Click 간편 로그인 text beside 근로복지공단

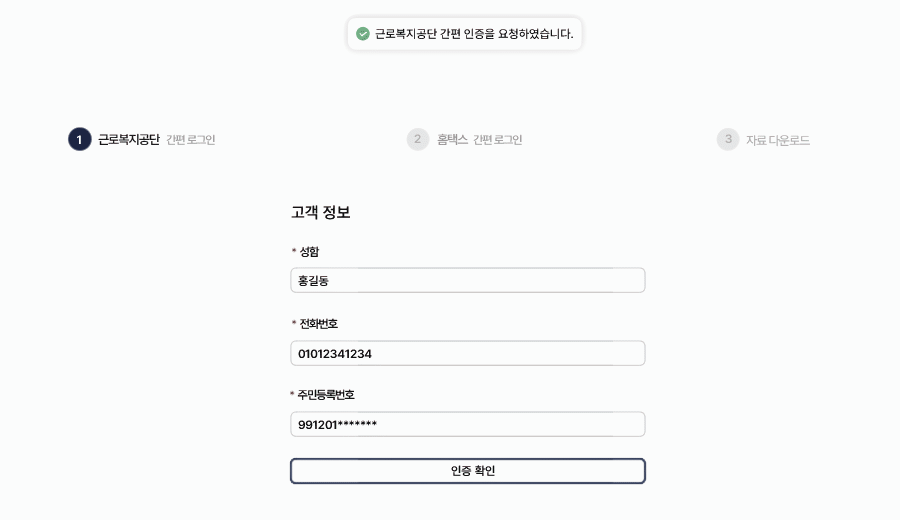(190, 140)
